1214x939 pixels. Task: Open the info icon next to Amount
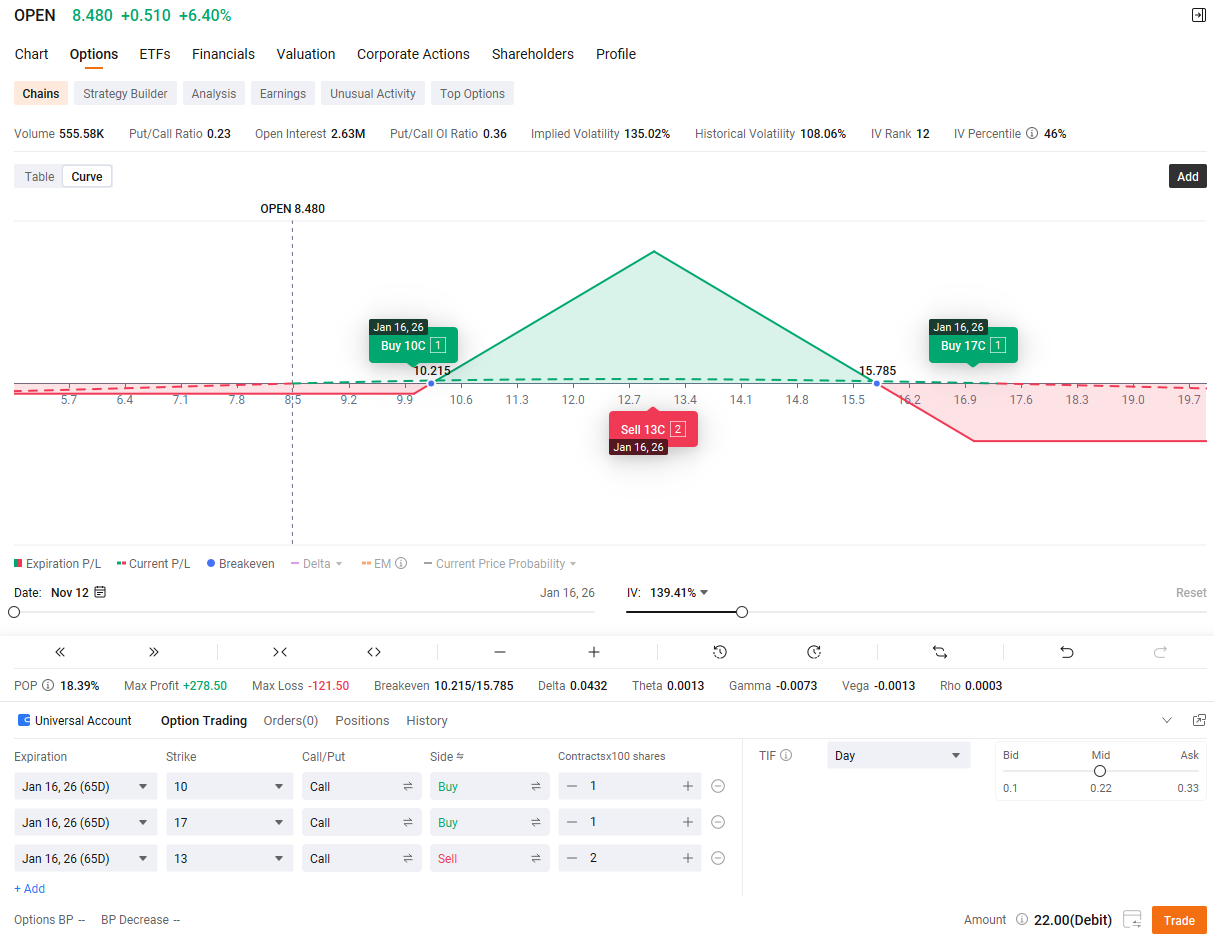[x=1022, y=919]
